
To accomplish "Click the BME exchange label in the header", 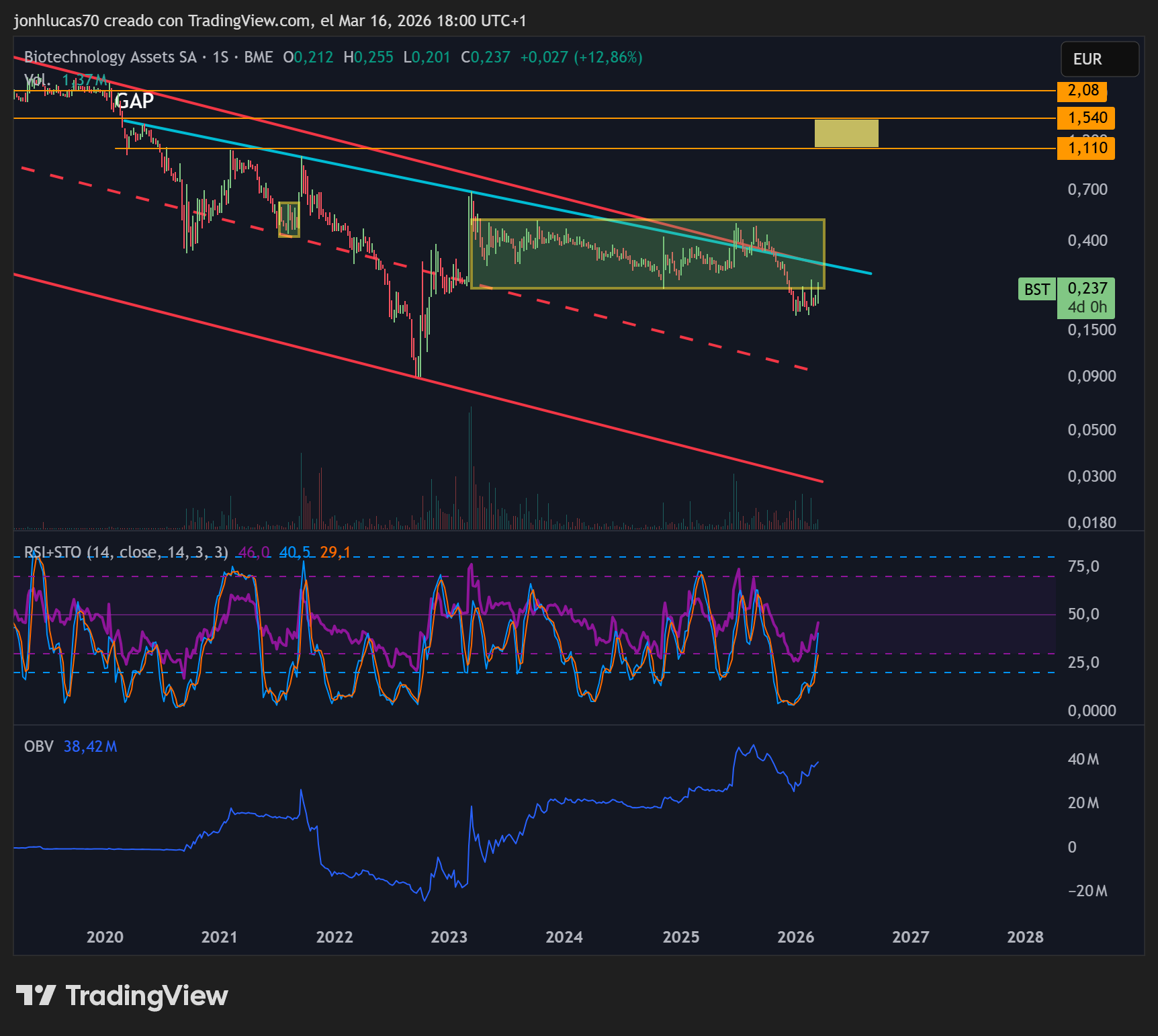I will [x=258, y=57].
